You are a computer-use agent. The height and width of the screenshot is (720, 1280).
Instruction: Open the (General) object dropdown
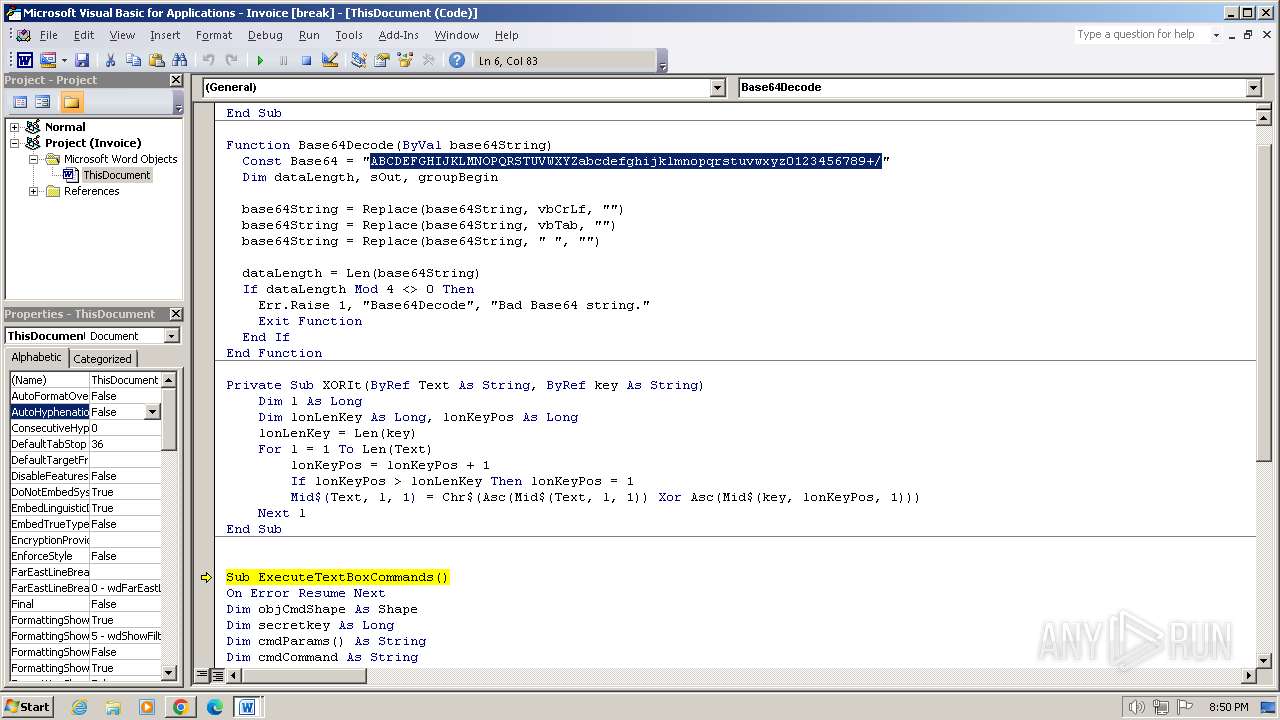click(x=717, y=88)
